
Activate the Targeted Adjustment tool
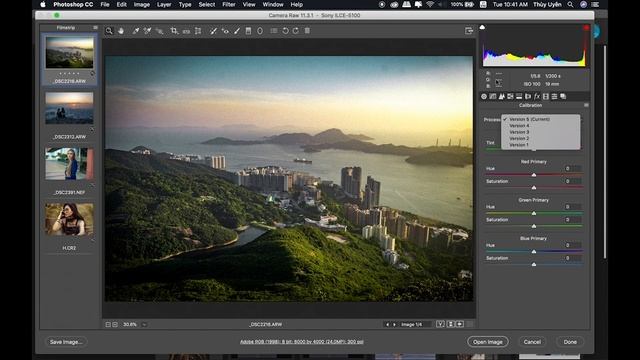(x=160, y=31)
